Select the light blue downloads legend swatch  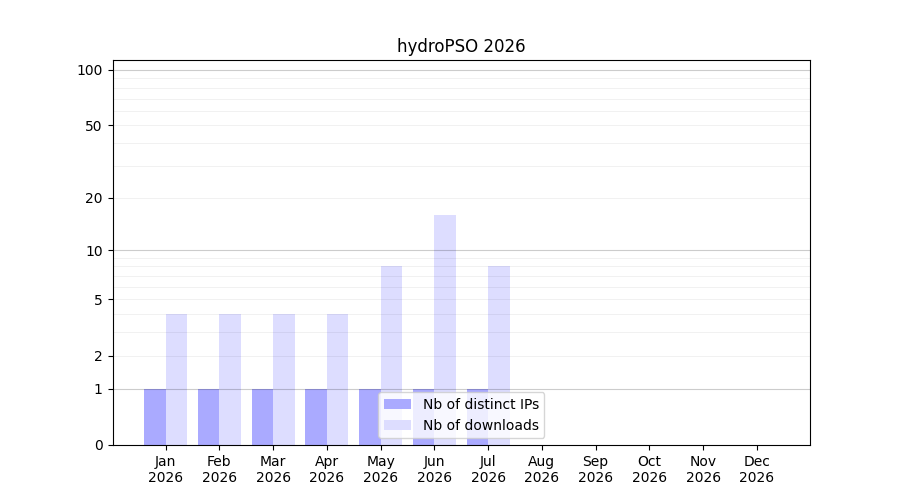click(397, 425)
